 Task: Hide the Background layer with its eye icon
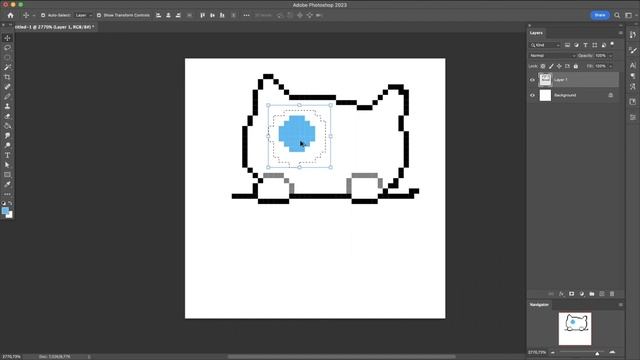[532, 96]
